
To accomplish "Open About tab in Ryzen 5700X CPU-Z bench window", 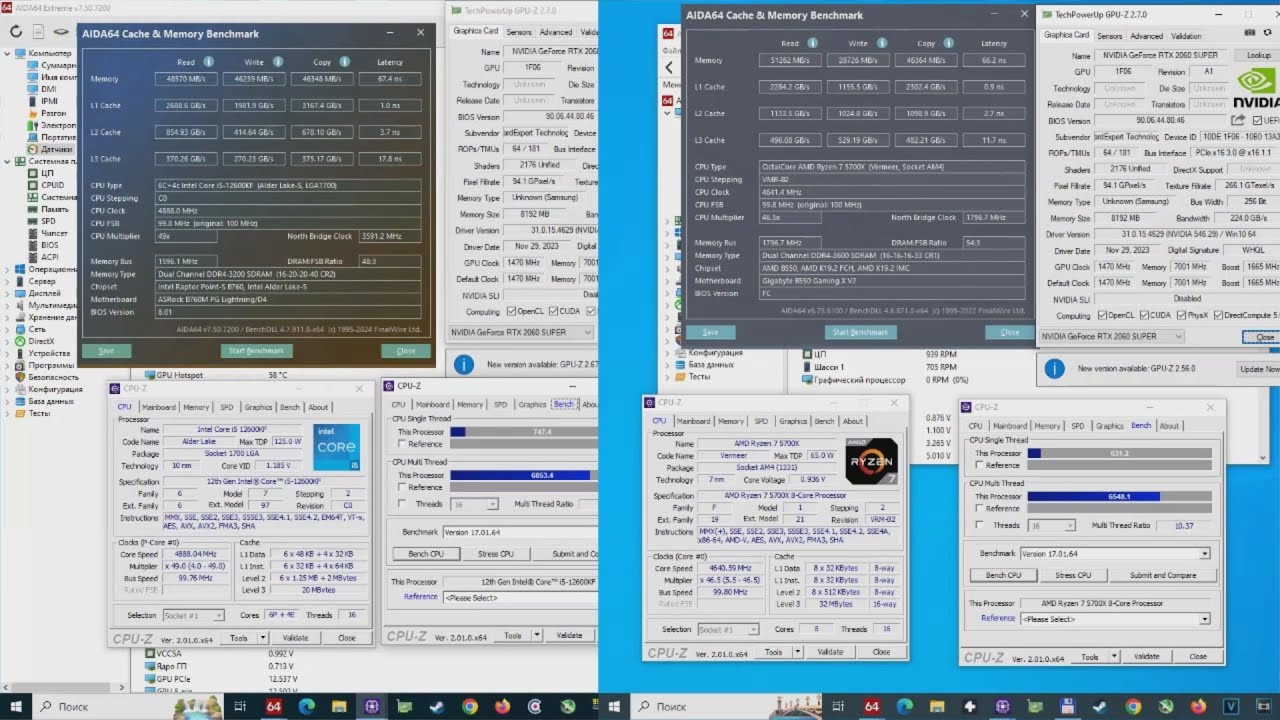I will 1169,426.
